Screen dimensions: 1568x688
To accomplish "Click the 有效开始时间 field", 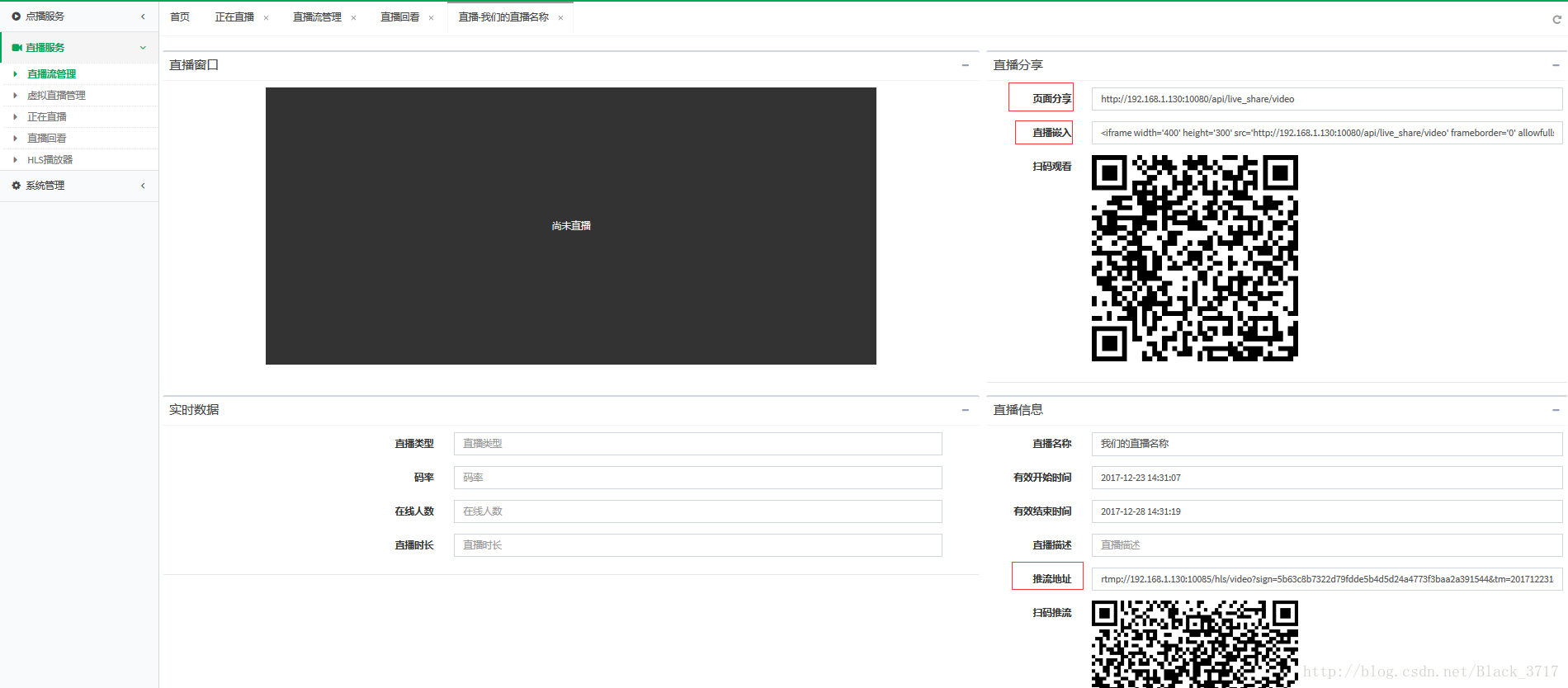I will click(1327, 478).
